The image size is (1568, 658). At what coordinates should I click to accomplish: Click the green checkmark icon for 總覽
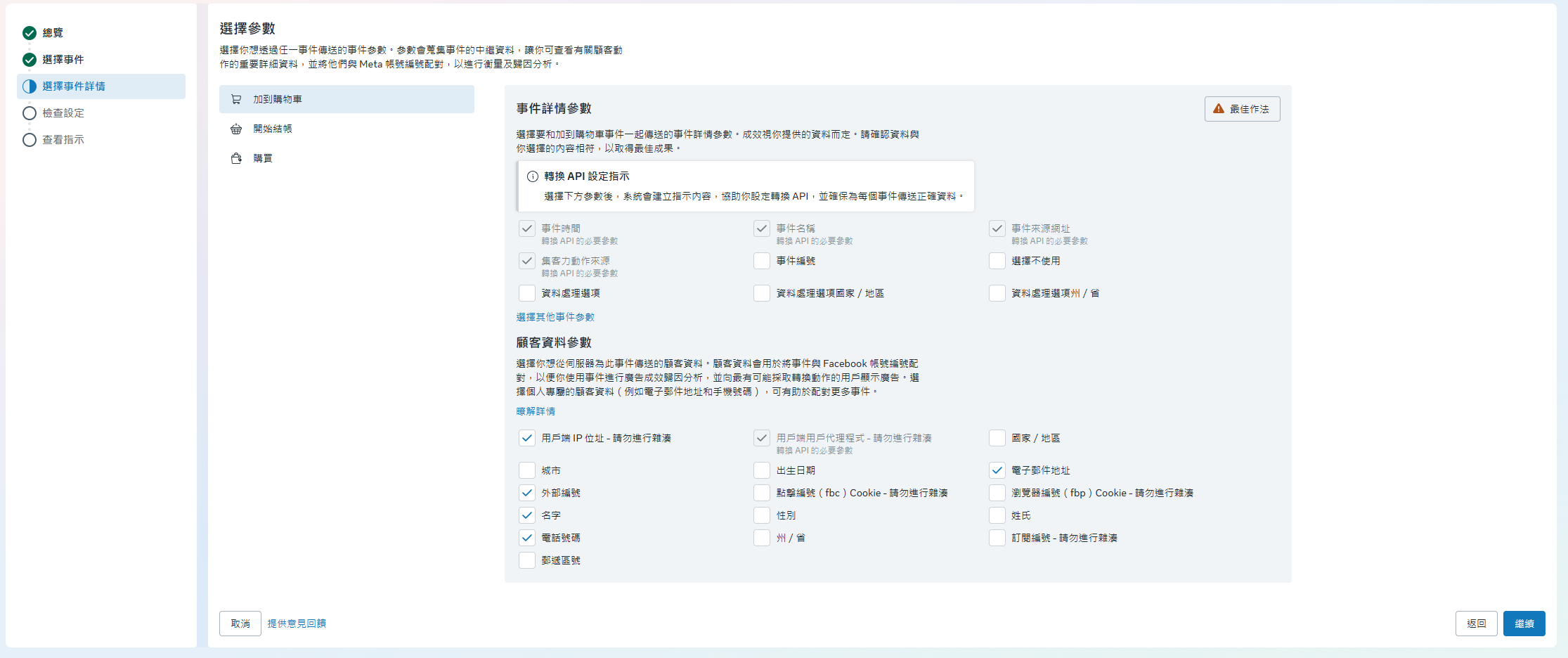pyautogui.click(x=30, y=33)
